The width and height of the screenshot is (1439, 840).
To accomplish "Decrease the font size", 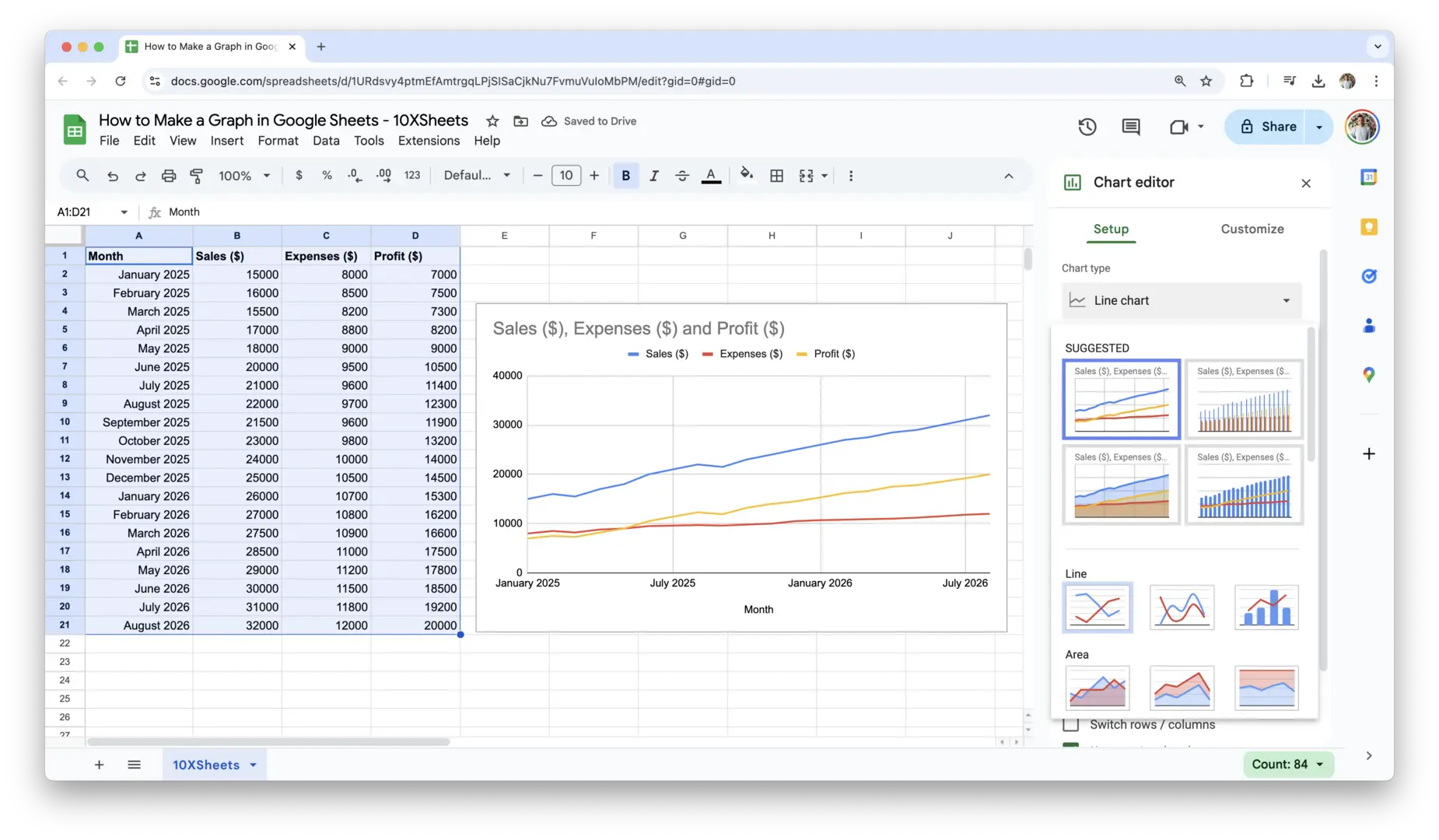I will click(537, 176).
